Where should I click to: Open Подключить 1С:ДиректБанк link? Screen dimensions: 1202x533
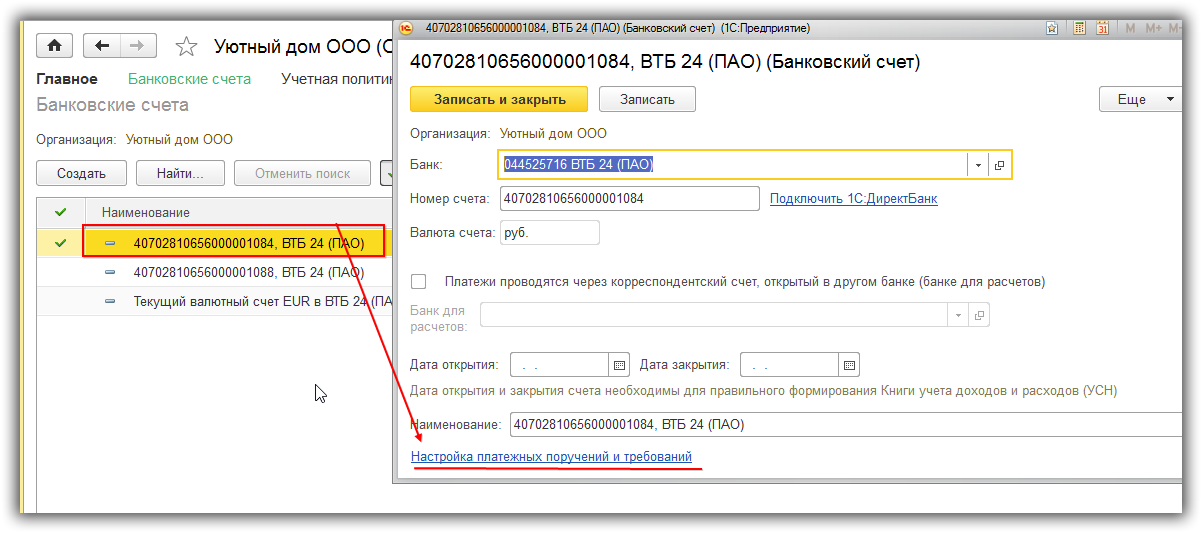click(x=853, y=199)
